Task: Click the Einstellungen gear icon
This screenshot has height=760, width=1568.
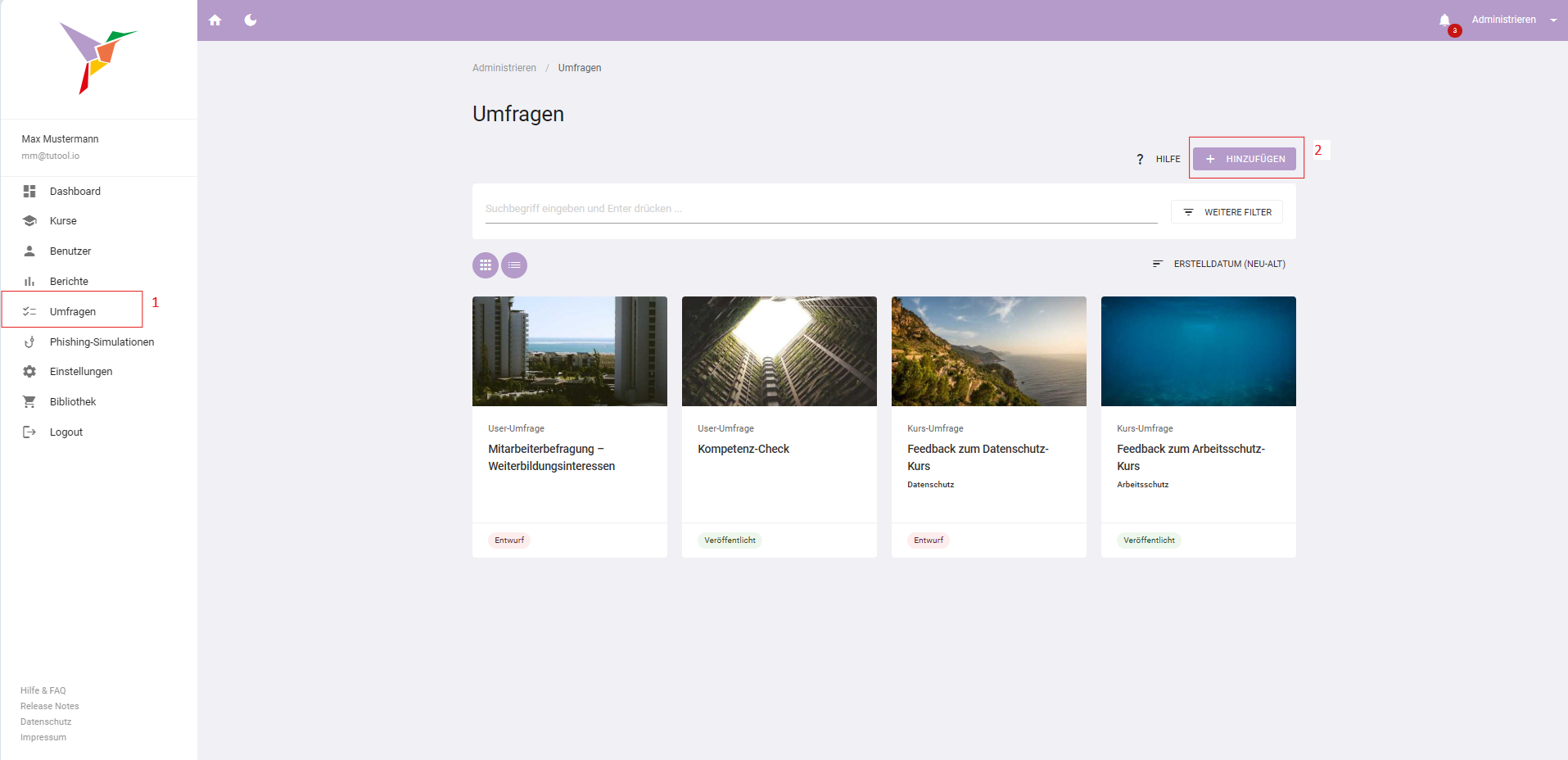Action: pyautogui.click(x=29, y=372)
